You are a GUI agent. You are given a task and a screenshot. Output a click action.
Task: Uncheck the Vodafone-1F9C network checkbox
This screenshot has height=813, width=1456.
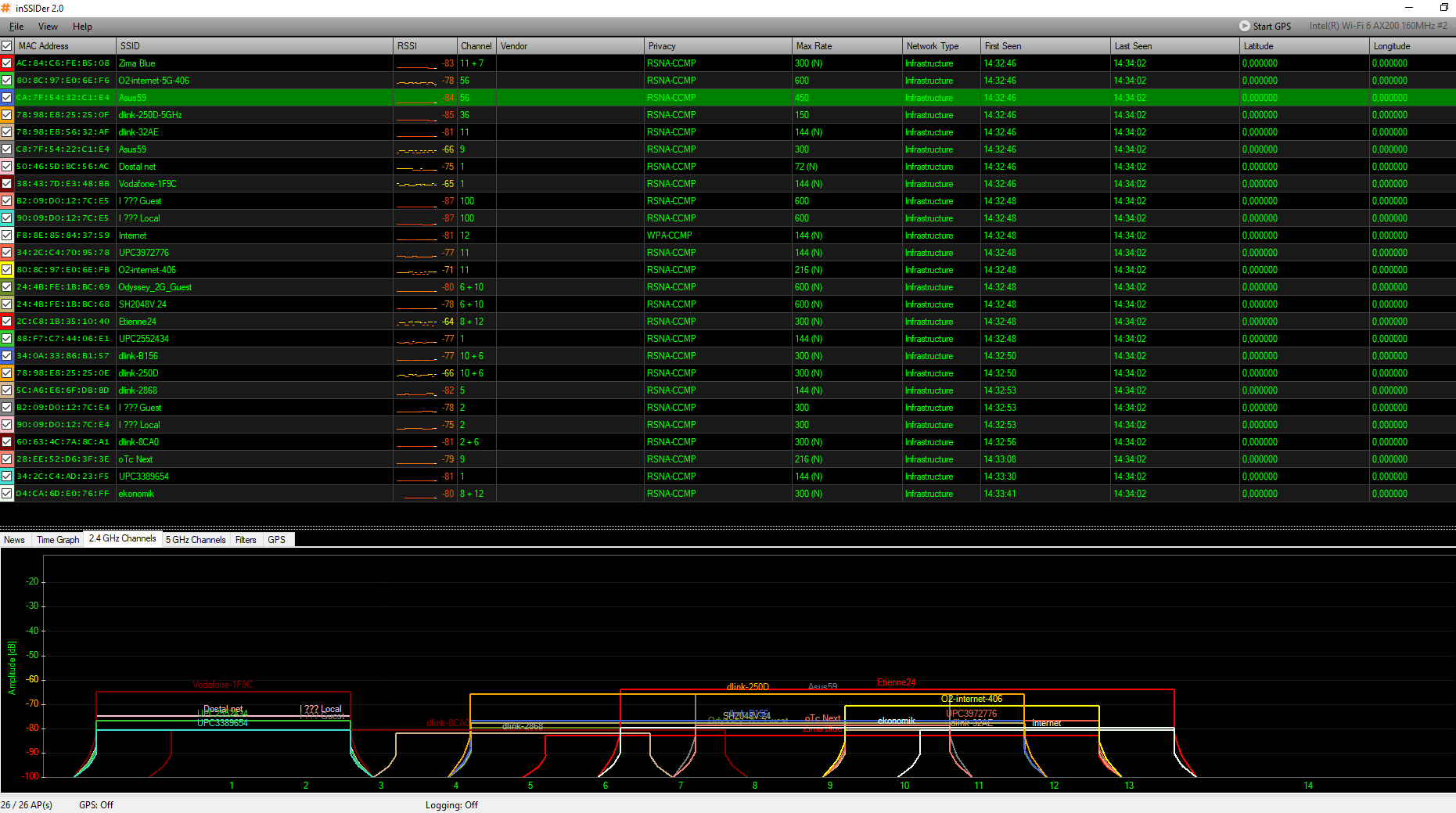click(x=7, y=184)
